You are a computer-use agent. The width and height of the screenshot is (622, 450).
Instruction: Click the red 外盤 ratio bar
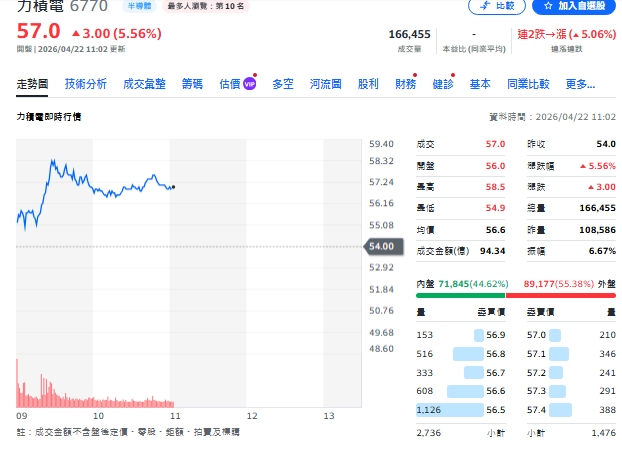[x=561, y=295]
